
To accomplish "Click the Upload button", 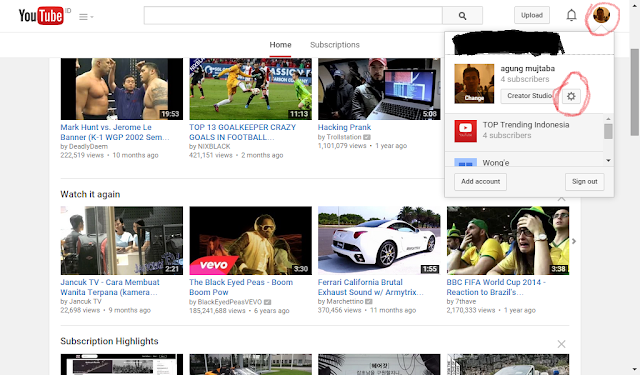I will (532, 15).
